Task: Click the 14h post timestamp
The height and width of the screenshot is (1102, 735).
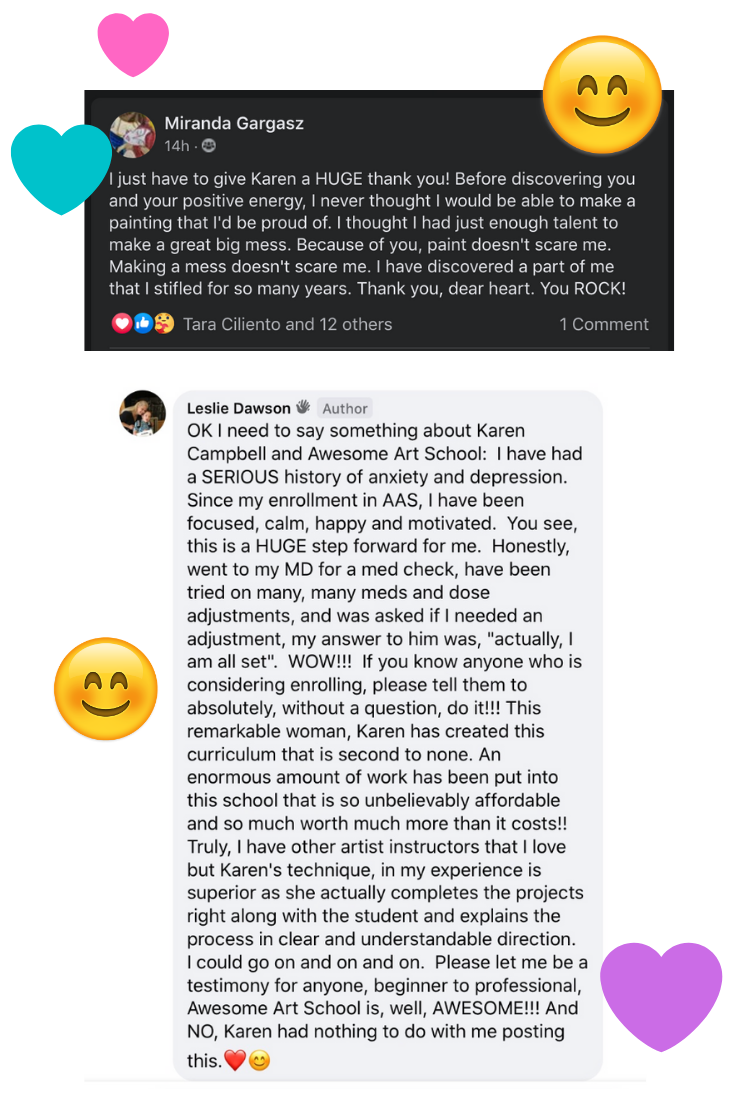Action: [177, 146]
